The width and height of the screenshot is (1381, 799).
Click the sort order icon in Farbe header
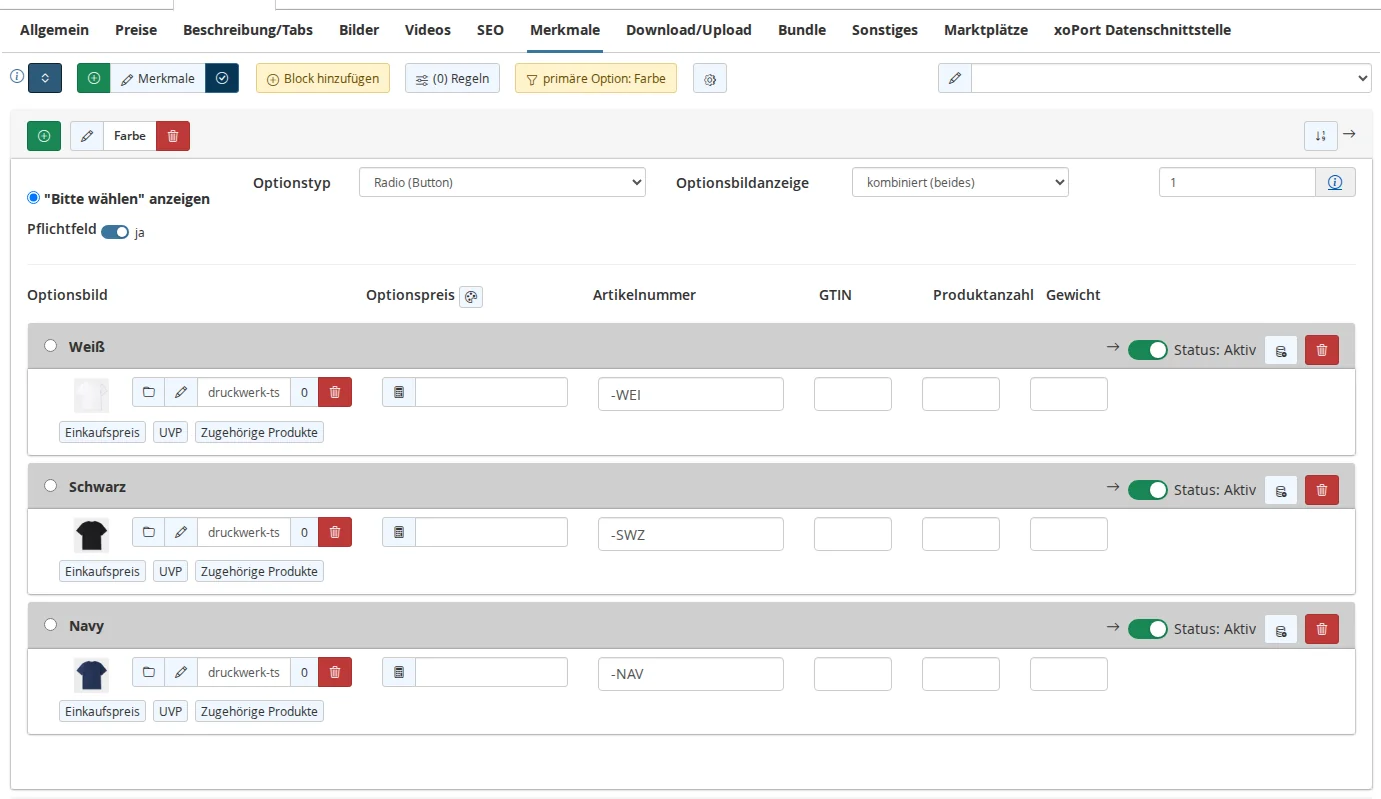[x=1321, y=136]
